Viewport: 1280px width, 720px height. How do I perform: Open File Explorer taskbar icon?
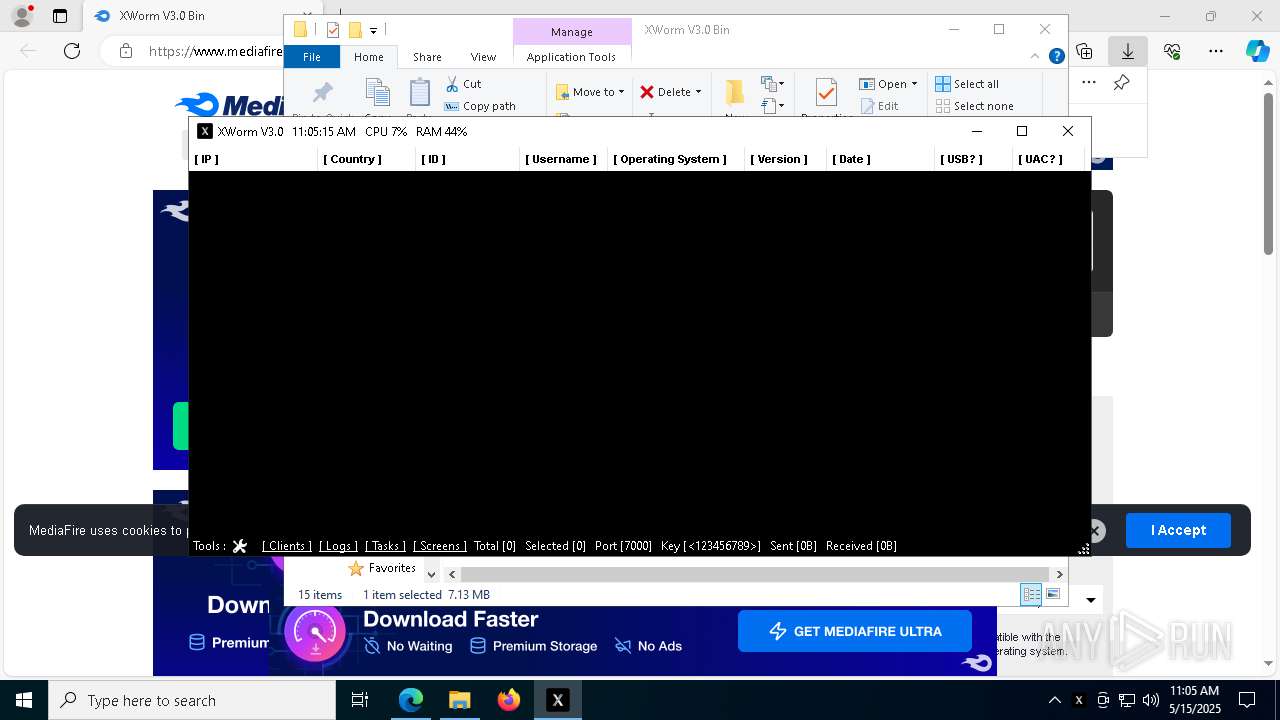click(460, 700)
